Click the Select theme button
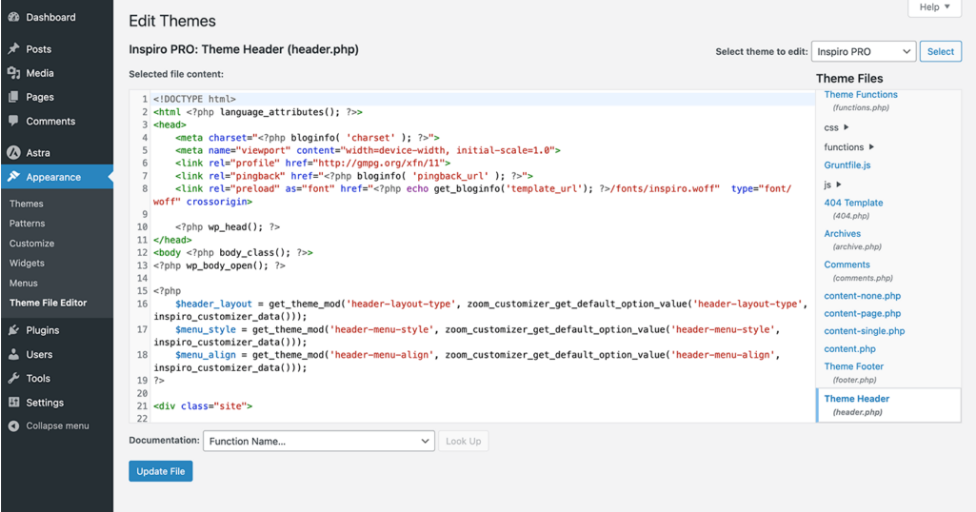This screenshot has width=976, height=512. point(941,52)
